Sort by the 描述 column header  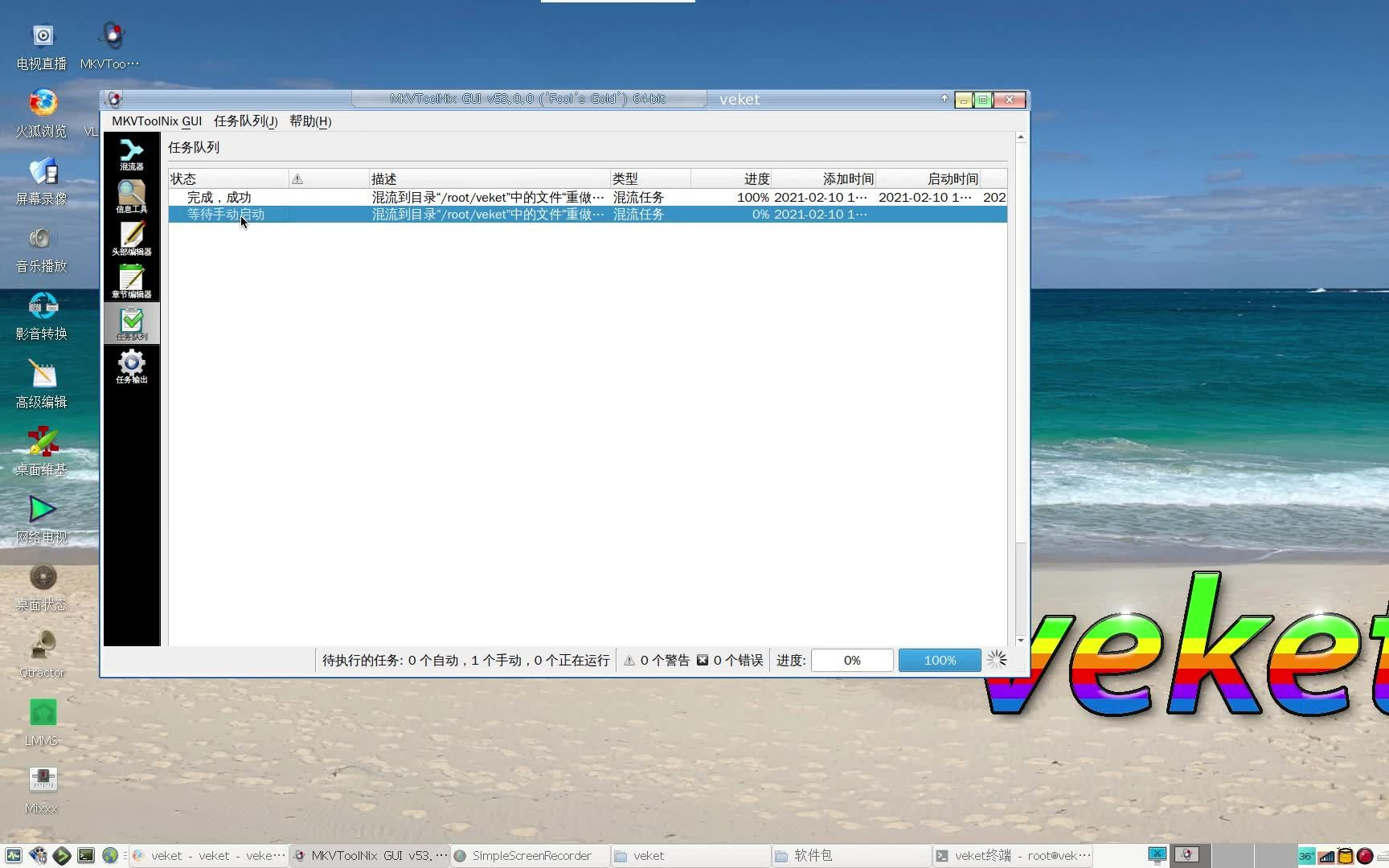490,178
